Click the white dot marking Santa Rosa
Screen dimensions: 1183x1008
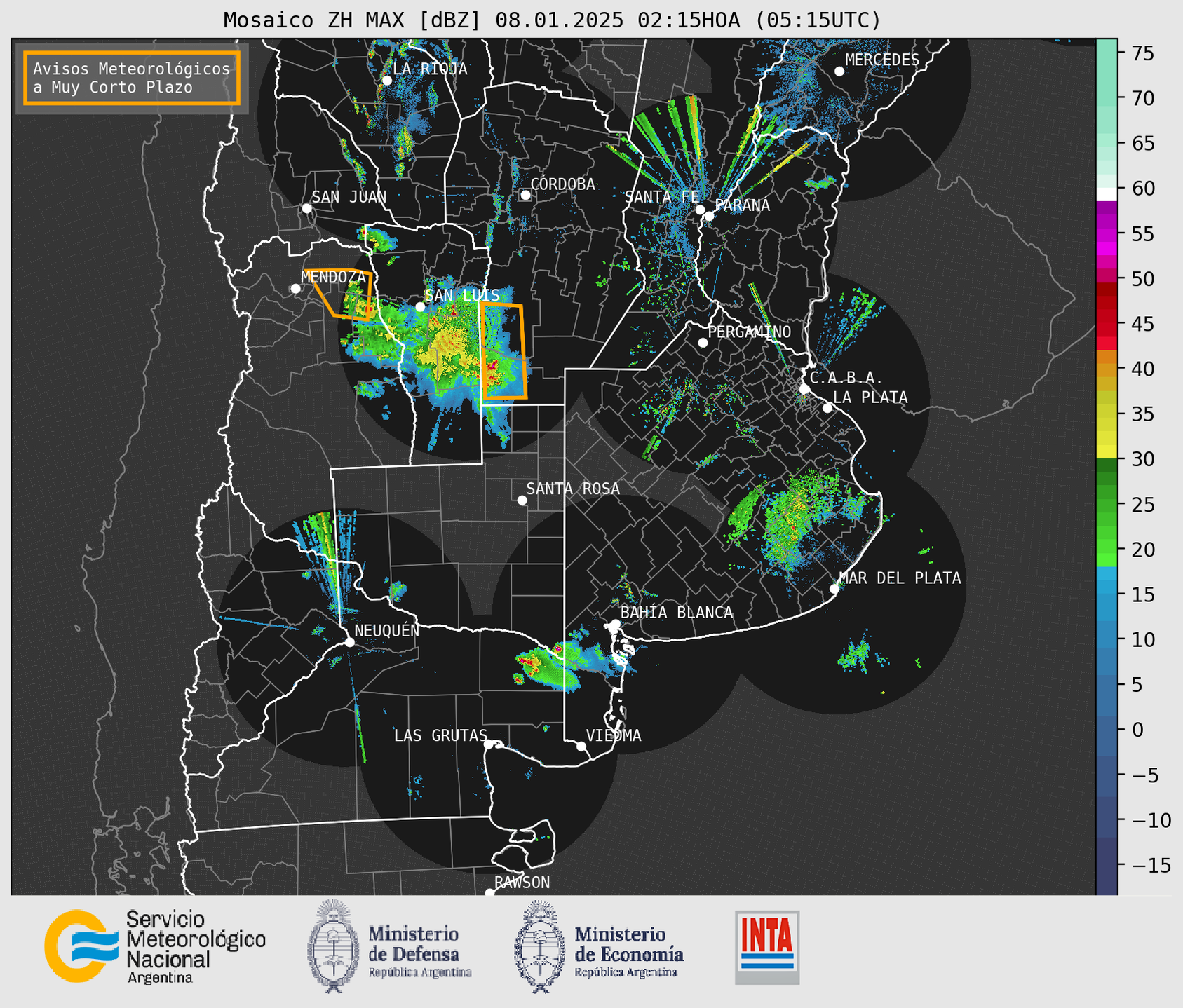pos(522,500)
